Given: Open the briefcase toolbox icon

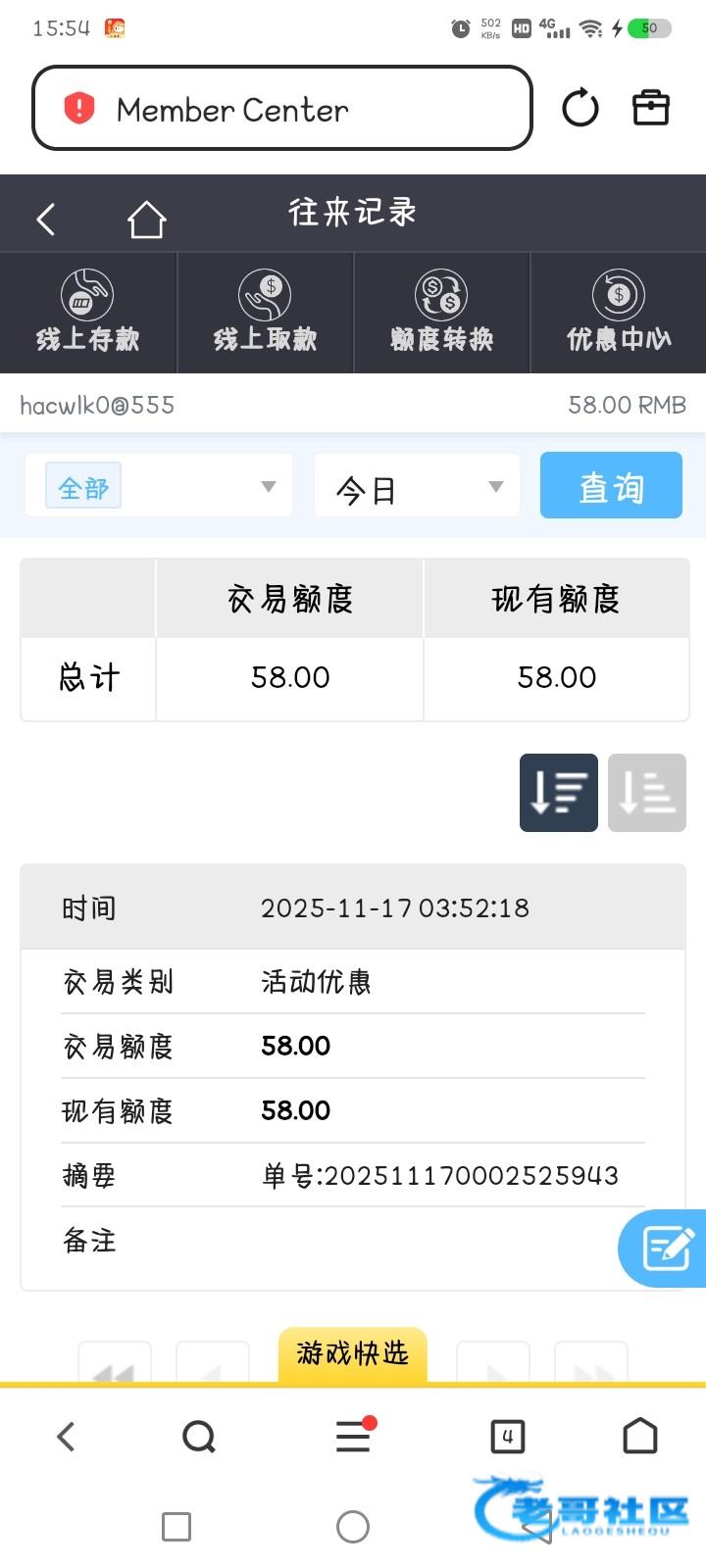Looking at the screenshot, I should [x=650, y=108].
